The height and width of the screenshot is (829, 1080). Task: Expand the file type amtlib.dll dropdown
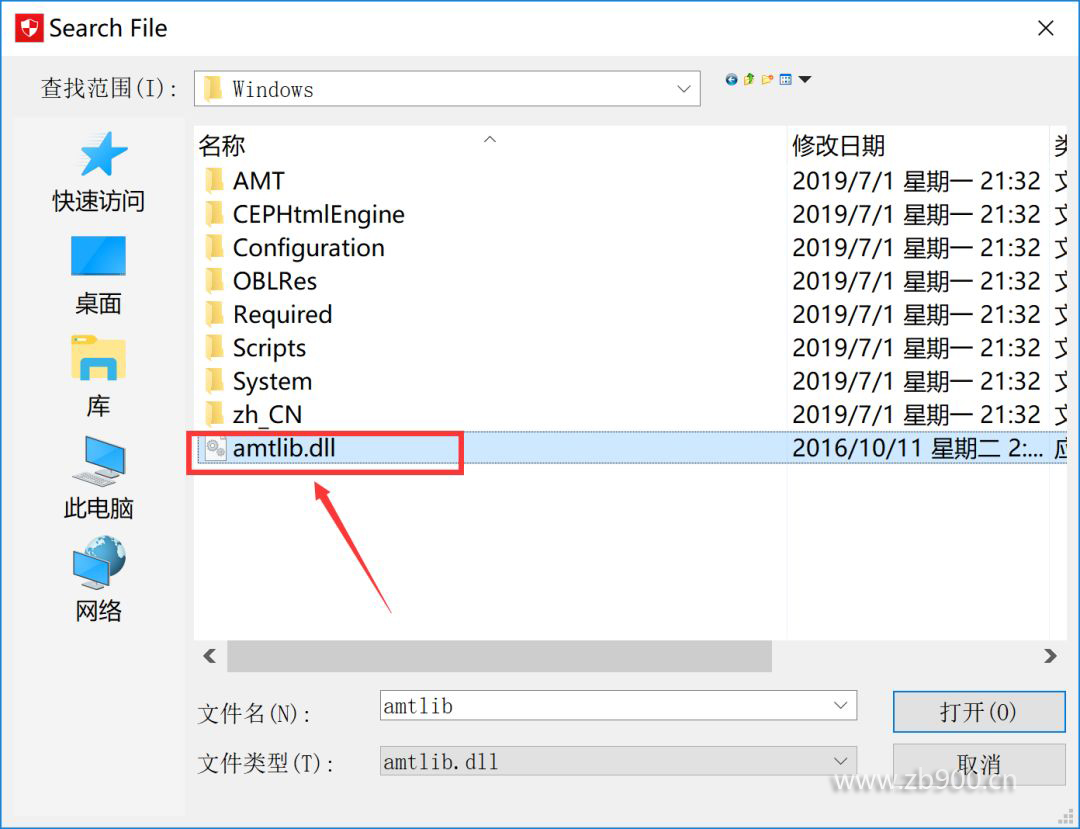(840, 762)
